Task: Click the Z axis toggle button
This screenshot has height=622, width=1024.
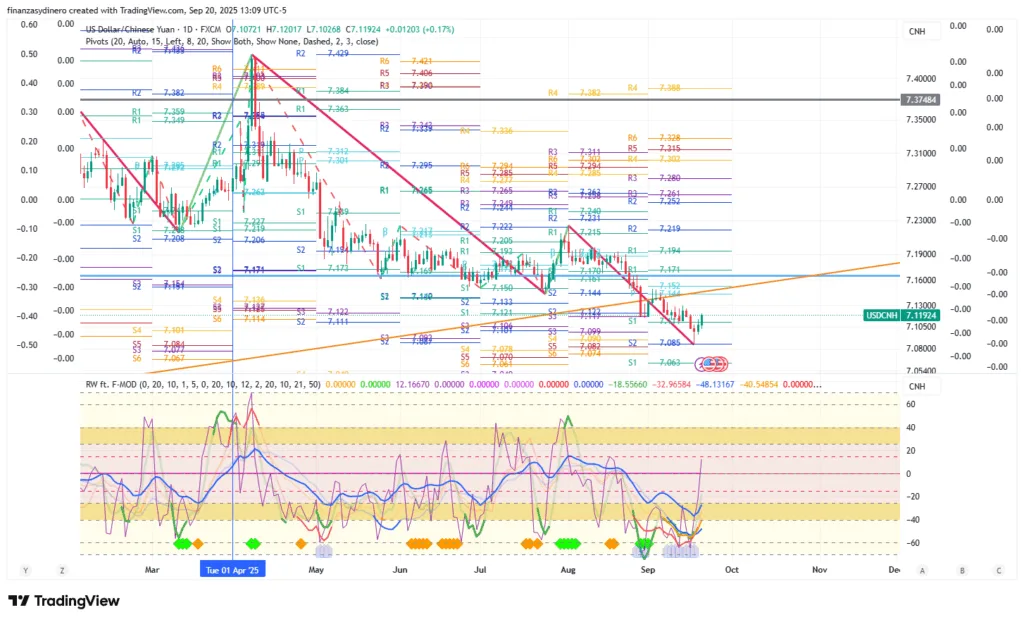Action: (62, 570)
